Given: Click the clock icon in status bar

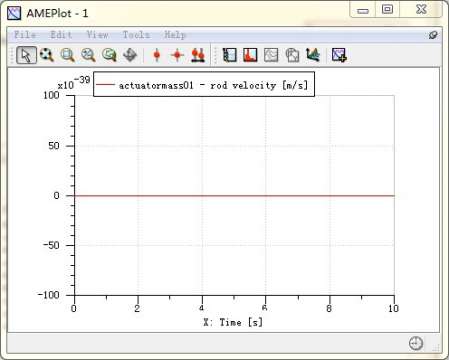Looking at the screenshot, I should [x=416, y=343].
